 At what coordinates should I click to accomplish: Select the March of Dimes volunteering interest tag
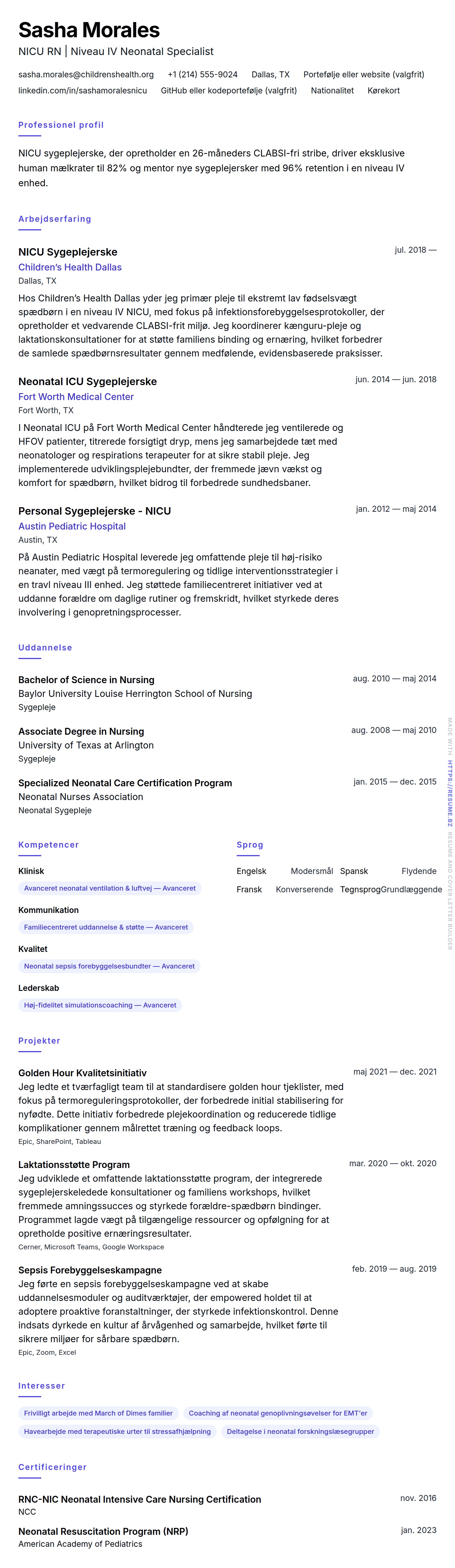click(x=98, y=1413)
